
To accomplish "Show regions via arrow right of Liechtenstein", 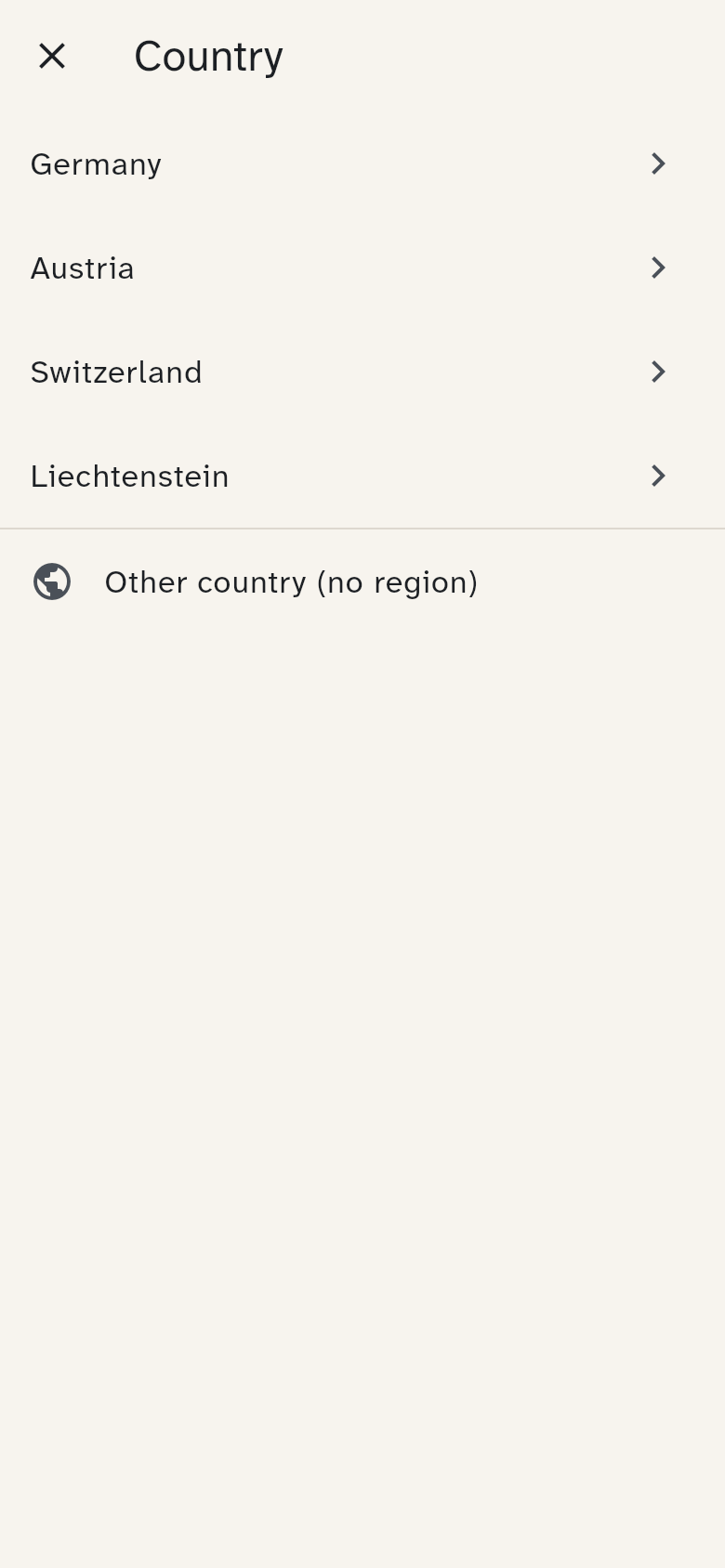I will [658, 476].
